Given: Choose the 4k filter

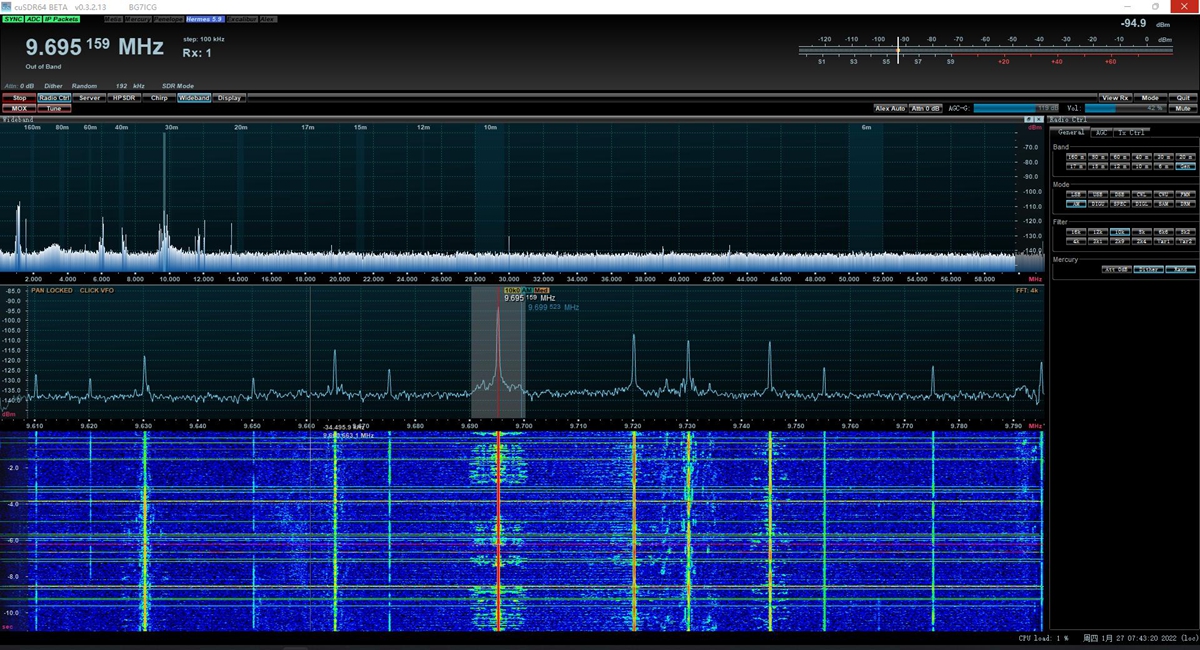Looking at the screenshot, I should tap(1076, 241).
